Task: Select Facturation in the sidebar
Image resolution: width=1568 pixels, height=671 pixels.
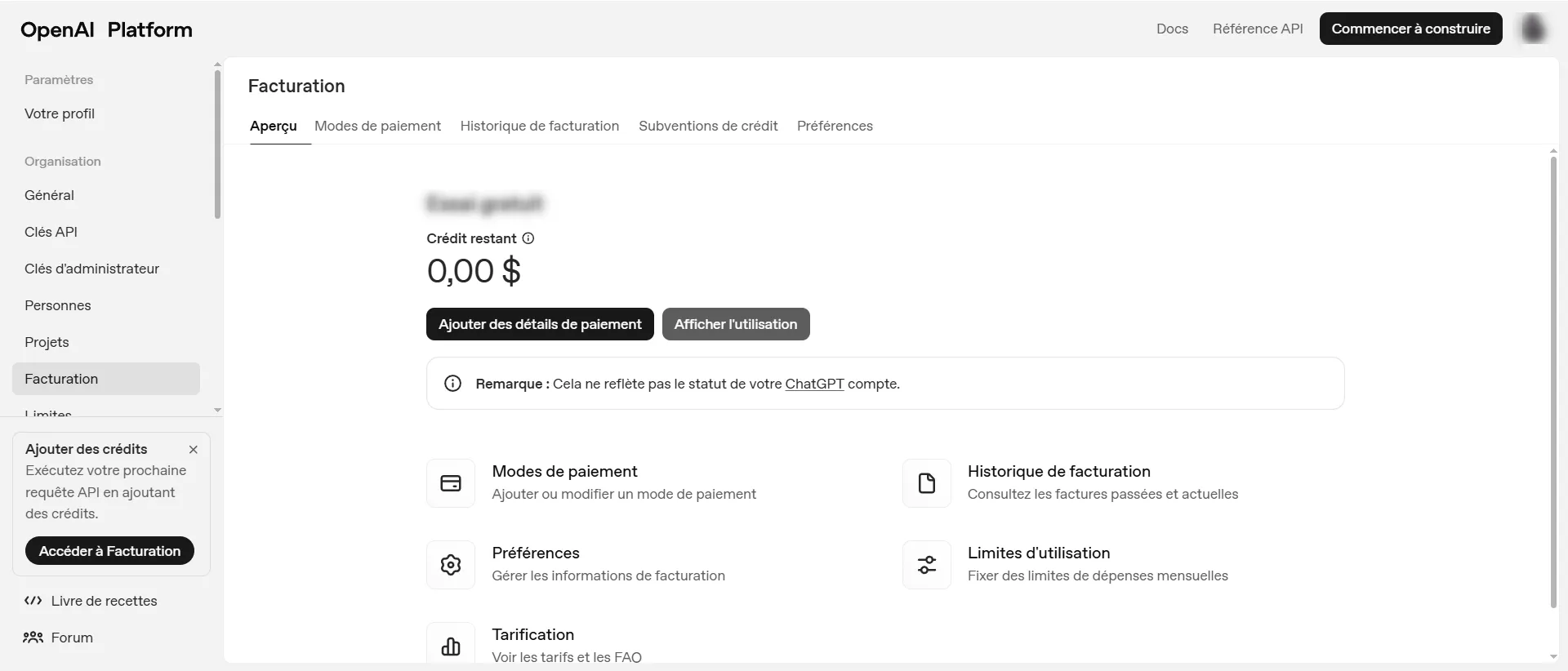Action: (106, 379)
